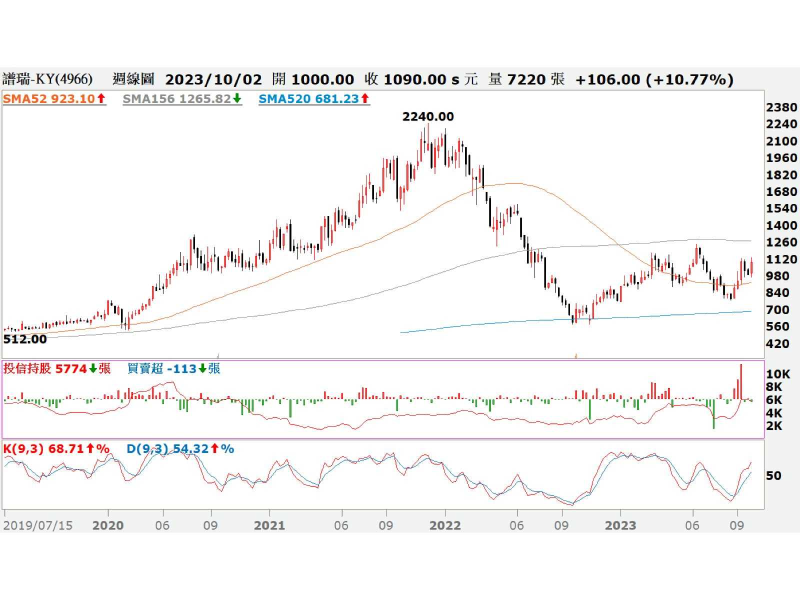Click the small arrow marker below the price low

click(576, 354)
